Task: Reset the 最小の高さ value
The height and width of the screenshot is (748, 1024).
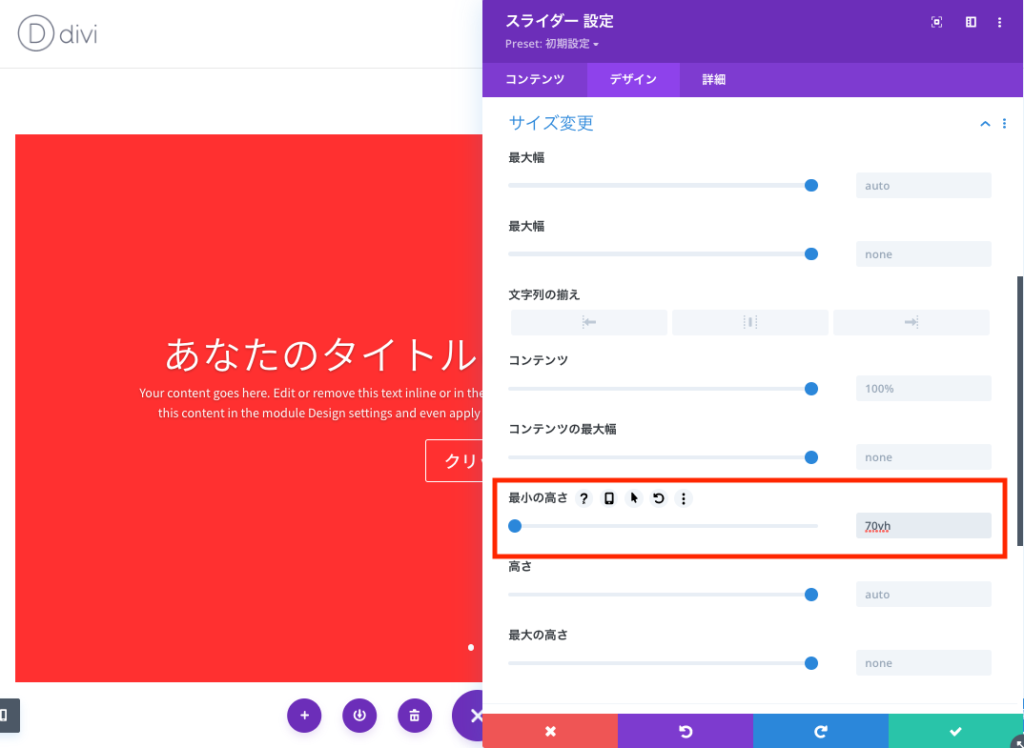Action: pyautogui.click(x=658, y=498)
